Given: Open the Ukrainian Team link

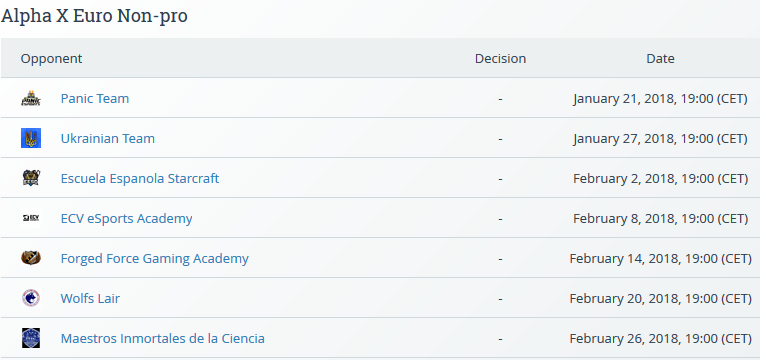Looking at the screenshot, I should click(108, 139).
